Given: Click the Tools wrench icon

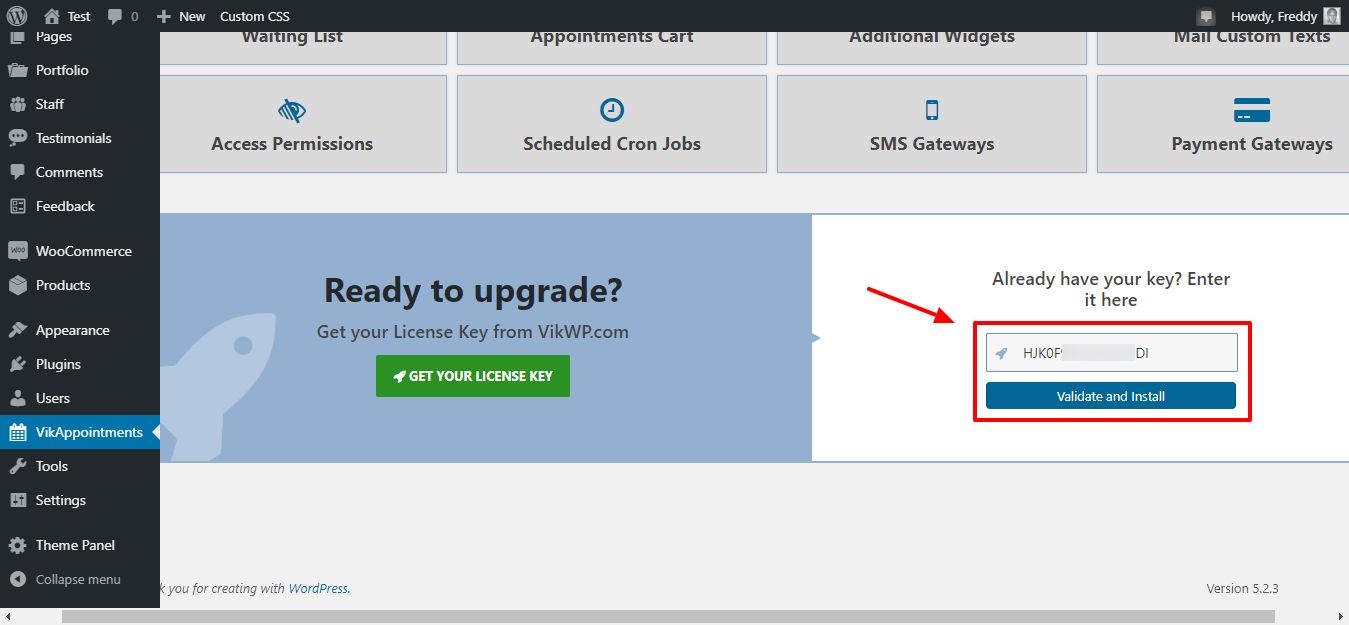Looking at the screenshot, I should (x=18, y=466).
